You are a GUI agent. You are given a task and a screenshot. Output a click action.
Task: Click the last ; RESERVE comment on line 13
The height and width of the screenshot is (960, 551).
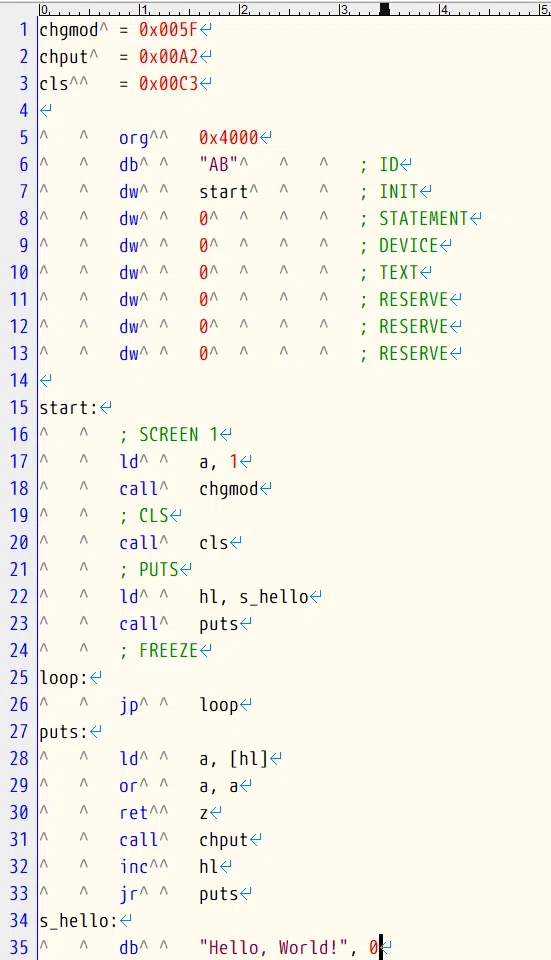(x=404, y=353)
